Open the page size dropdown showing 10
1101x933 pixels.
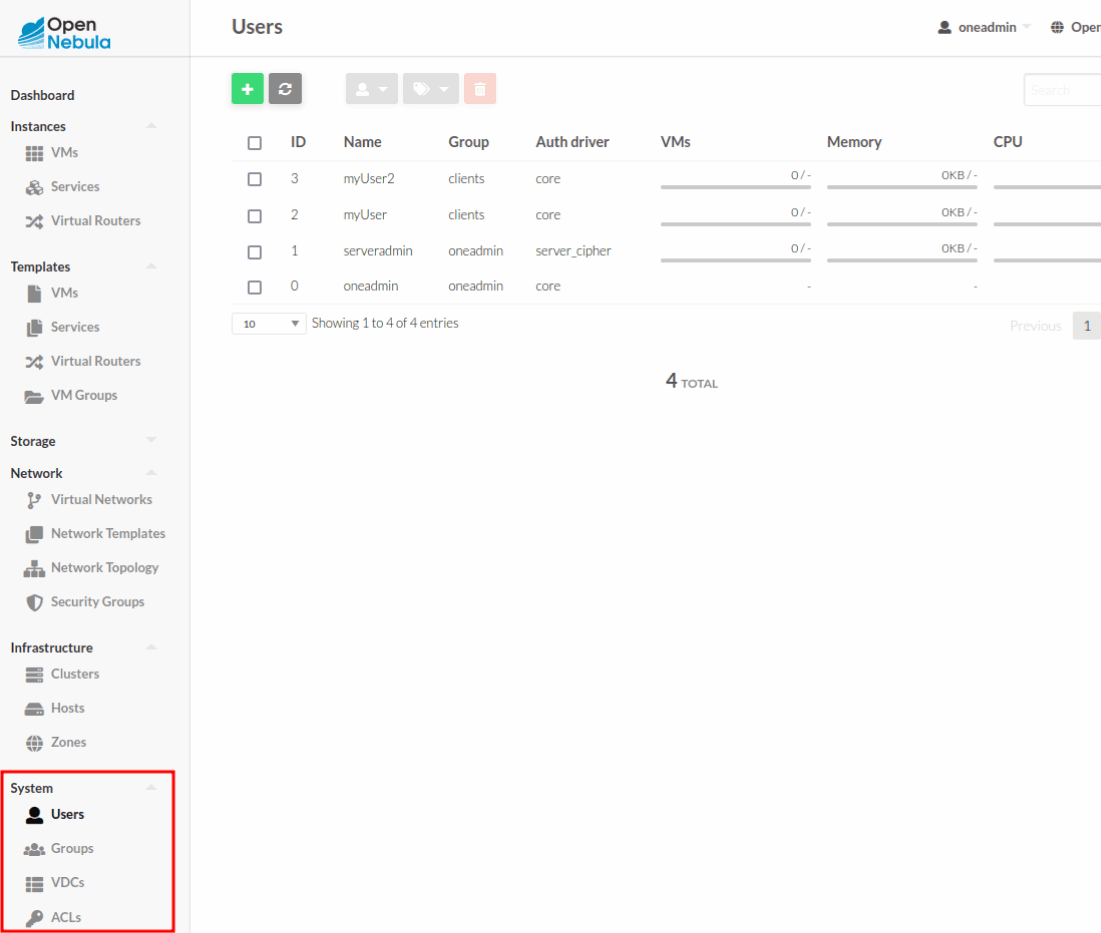(x=269, y=324)
